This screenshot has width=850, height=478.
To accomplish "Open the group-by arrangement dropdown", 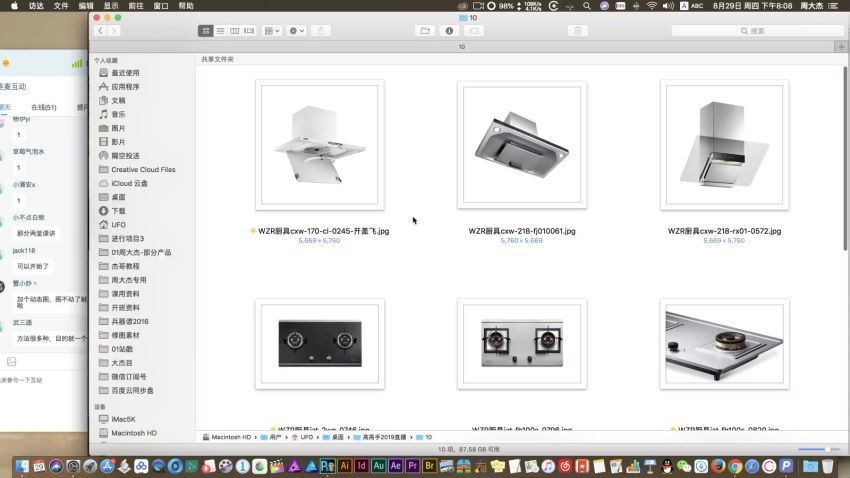I will pyautogui.click(x=272, y=31).
